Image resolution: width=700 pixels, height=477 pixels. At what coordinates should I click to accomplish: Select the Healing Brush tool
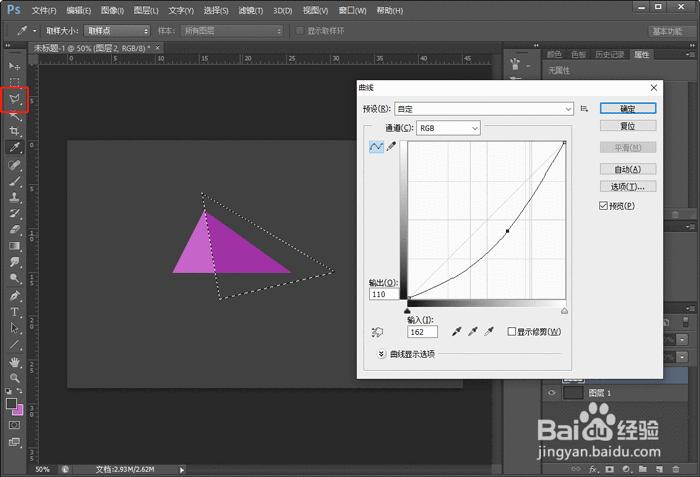click(x=15, y=165)
